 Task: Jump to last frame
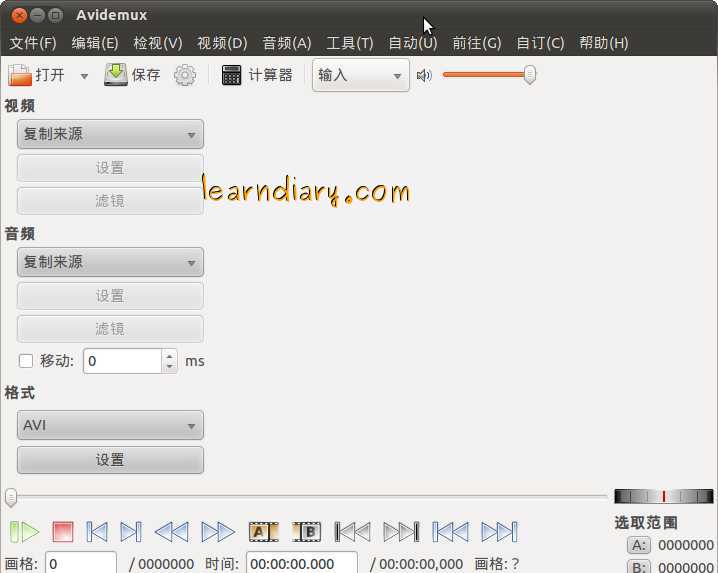coord(499,532)
